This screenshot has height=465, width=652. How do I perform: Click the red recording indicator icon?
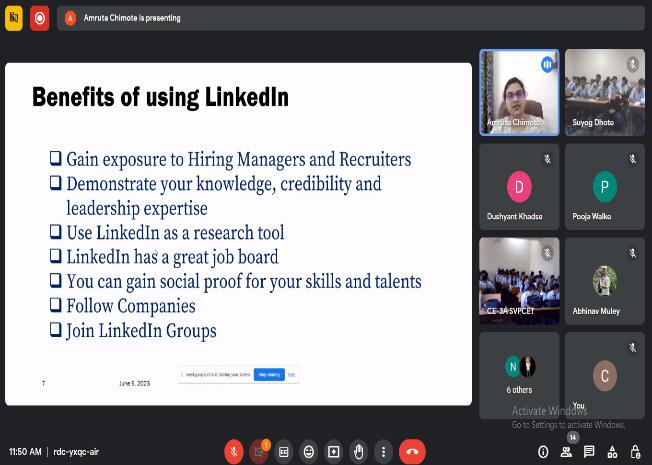[x=40, y=18]
